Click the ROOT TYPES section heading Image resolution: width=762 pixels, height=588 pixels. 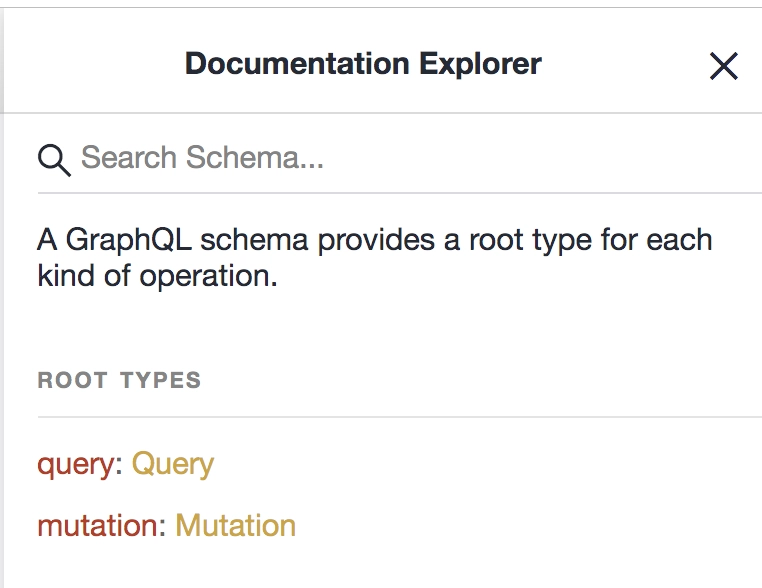[x=119, y=380]
